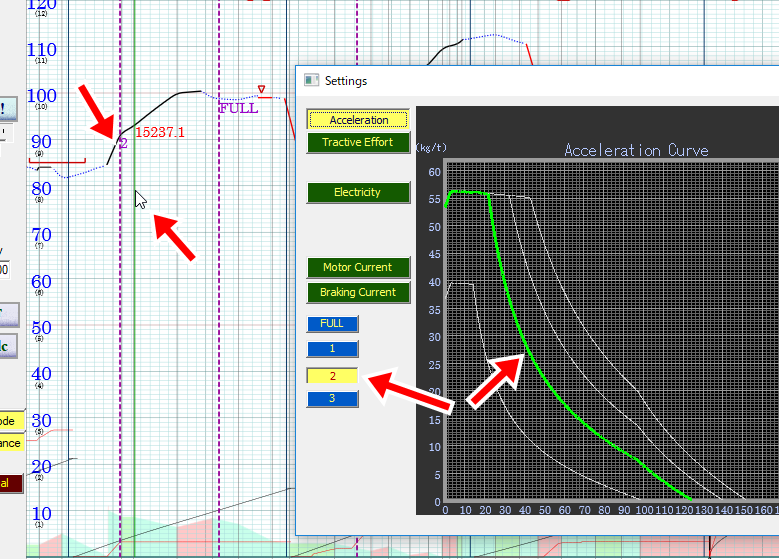Select notch 1 button
Image resolution: width=779 pixels, height=559 pixels.
pos(332,349)
